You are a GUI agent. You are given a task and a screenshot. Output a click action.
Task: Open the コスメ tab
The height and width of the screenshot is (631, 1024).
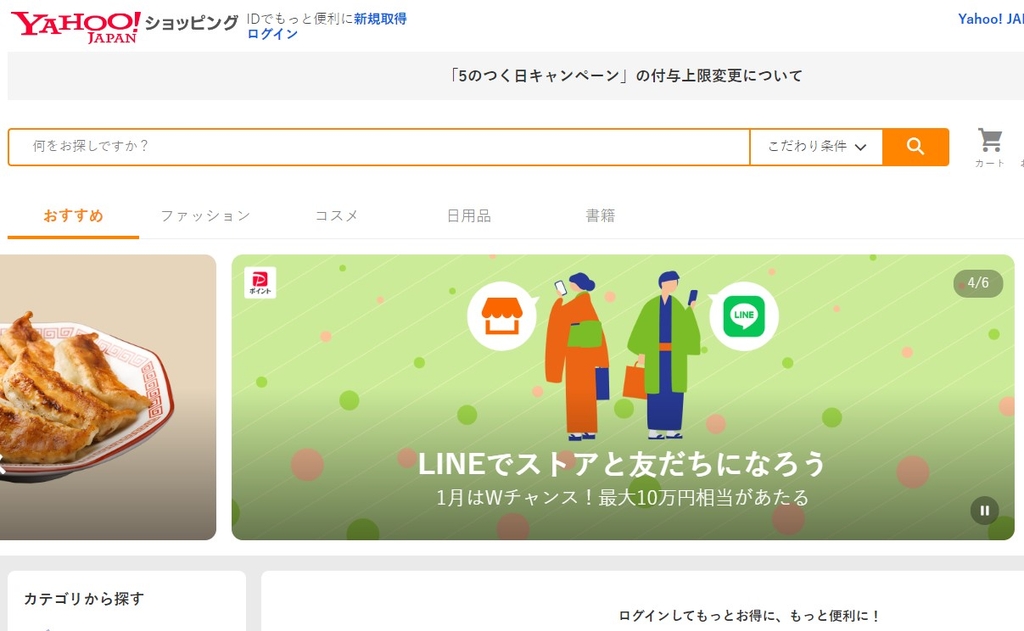click(x=336, y=216)
